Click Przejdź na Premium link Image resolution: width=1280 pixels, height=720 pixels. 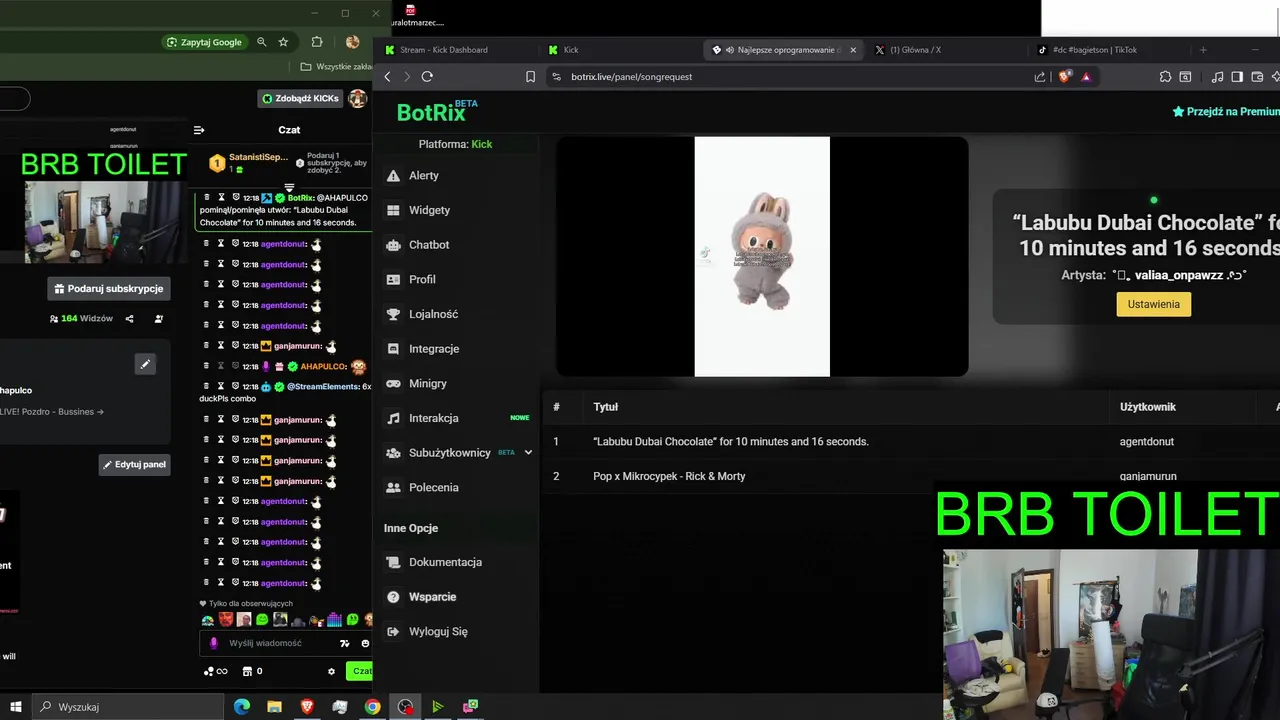point(1226,112)
